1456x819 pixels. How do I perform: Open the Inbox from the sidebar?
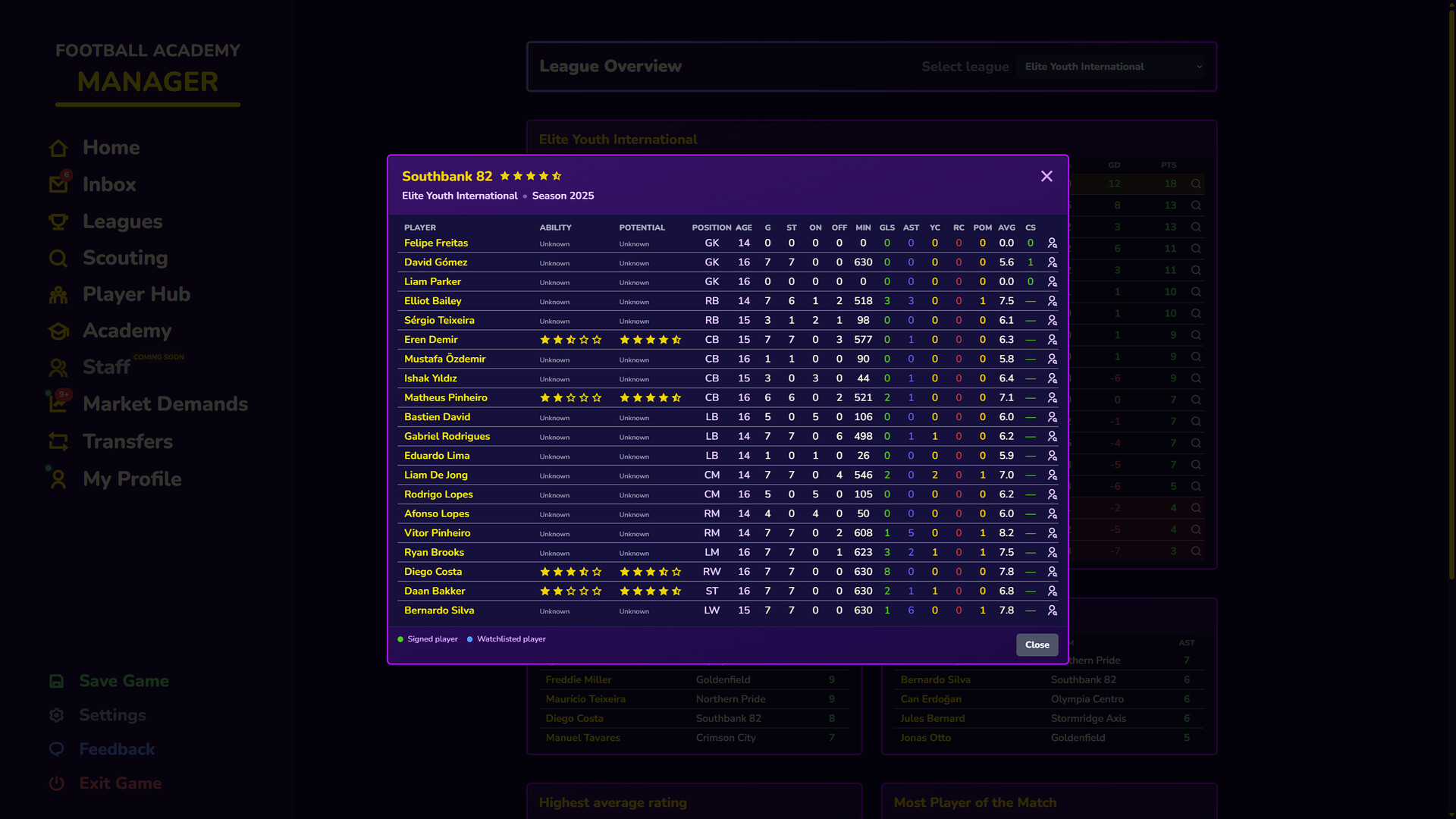tap(108, 184)
